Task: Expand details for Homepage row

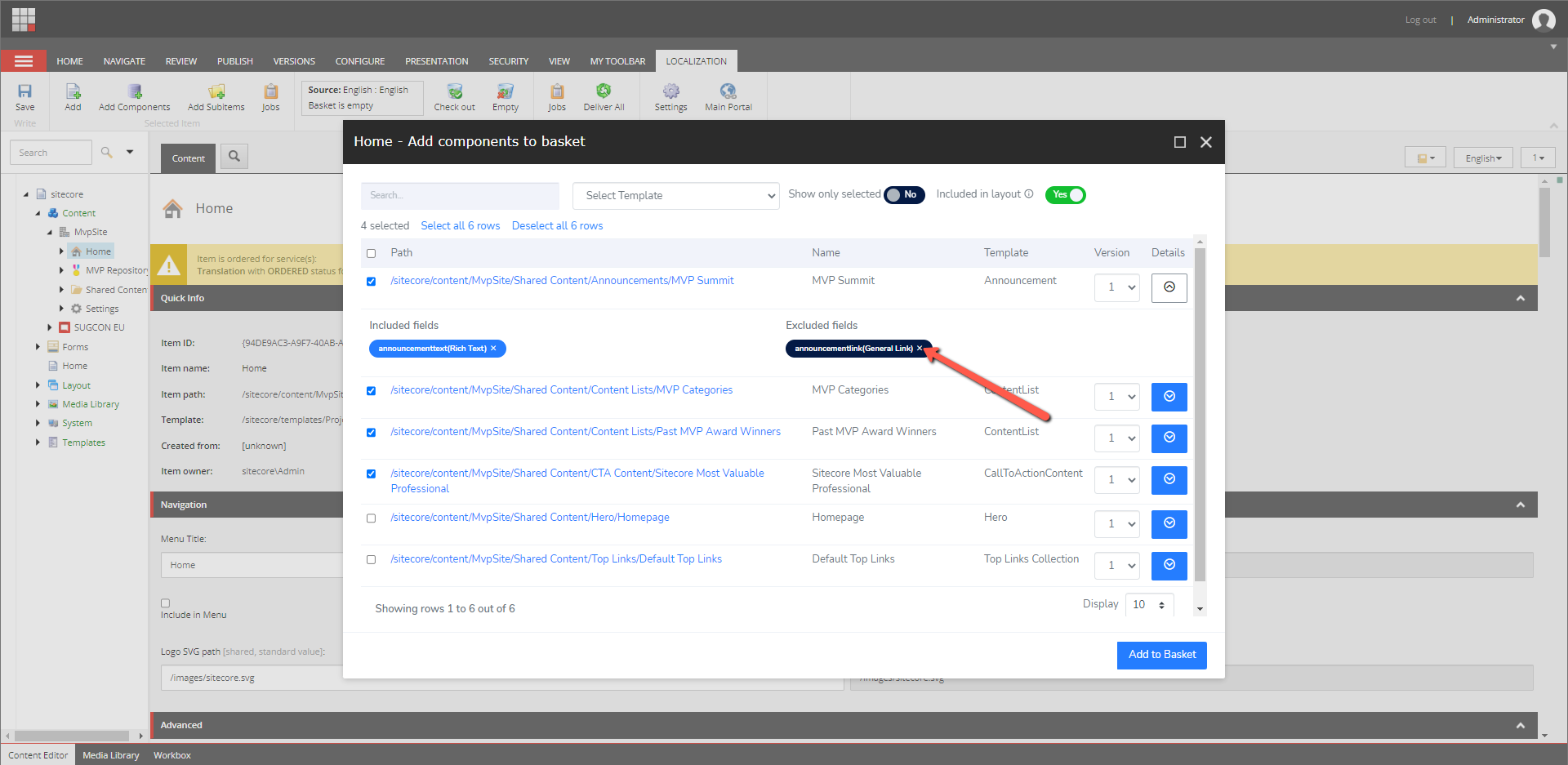Action: [x=1169, y=524]
